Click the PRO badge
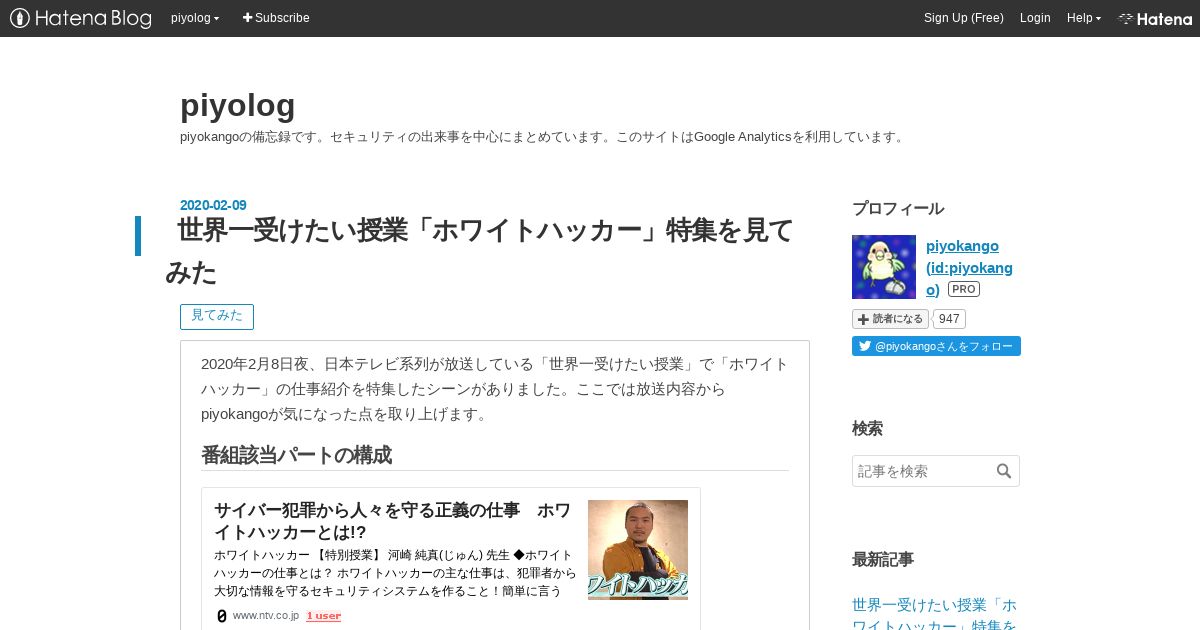The image size is (1200, 630). coord(963,289)
